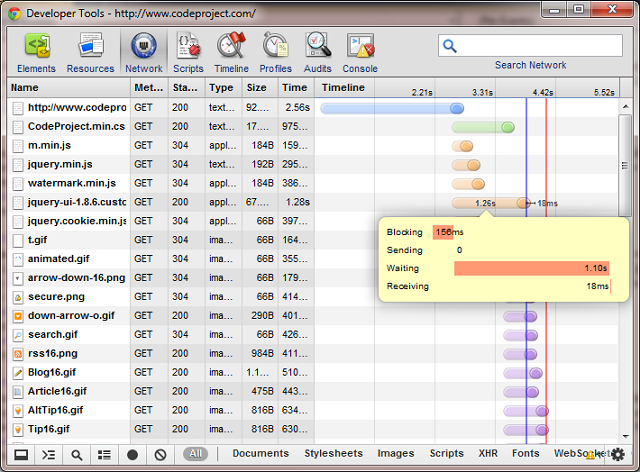Sort by the Name column header
This screenshot has height=472, width=640.
click(69, 88)
